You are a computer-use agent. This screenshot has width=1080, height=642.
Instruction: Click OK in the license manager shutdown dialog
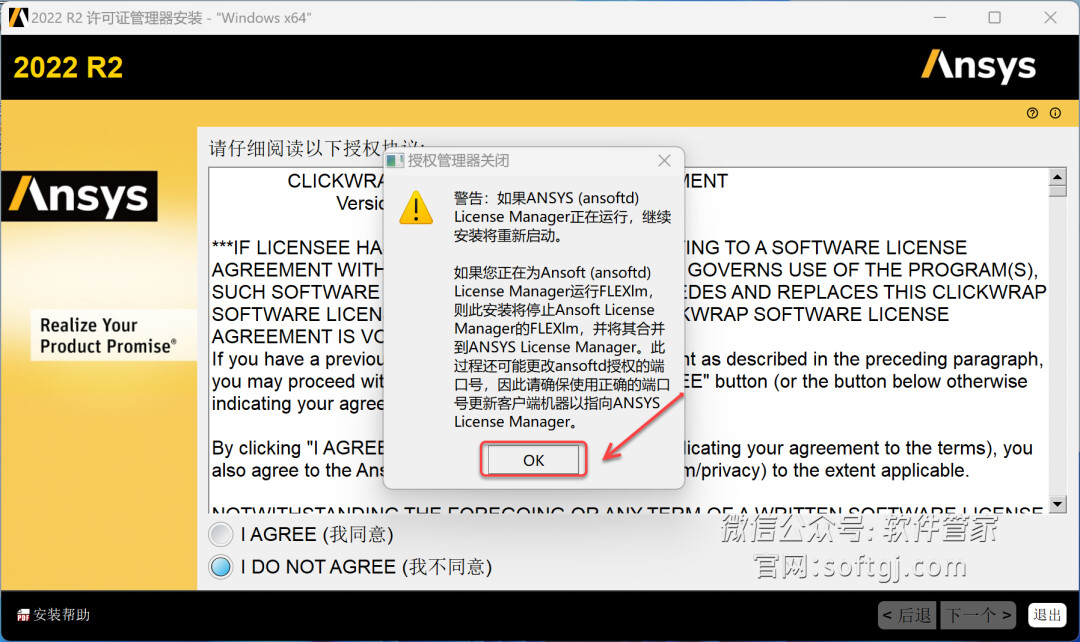point(533,460)
